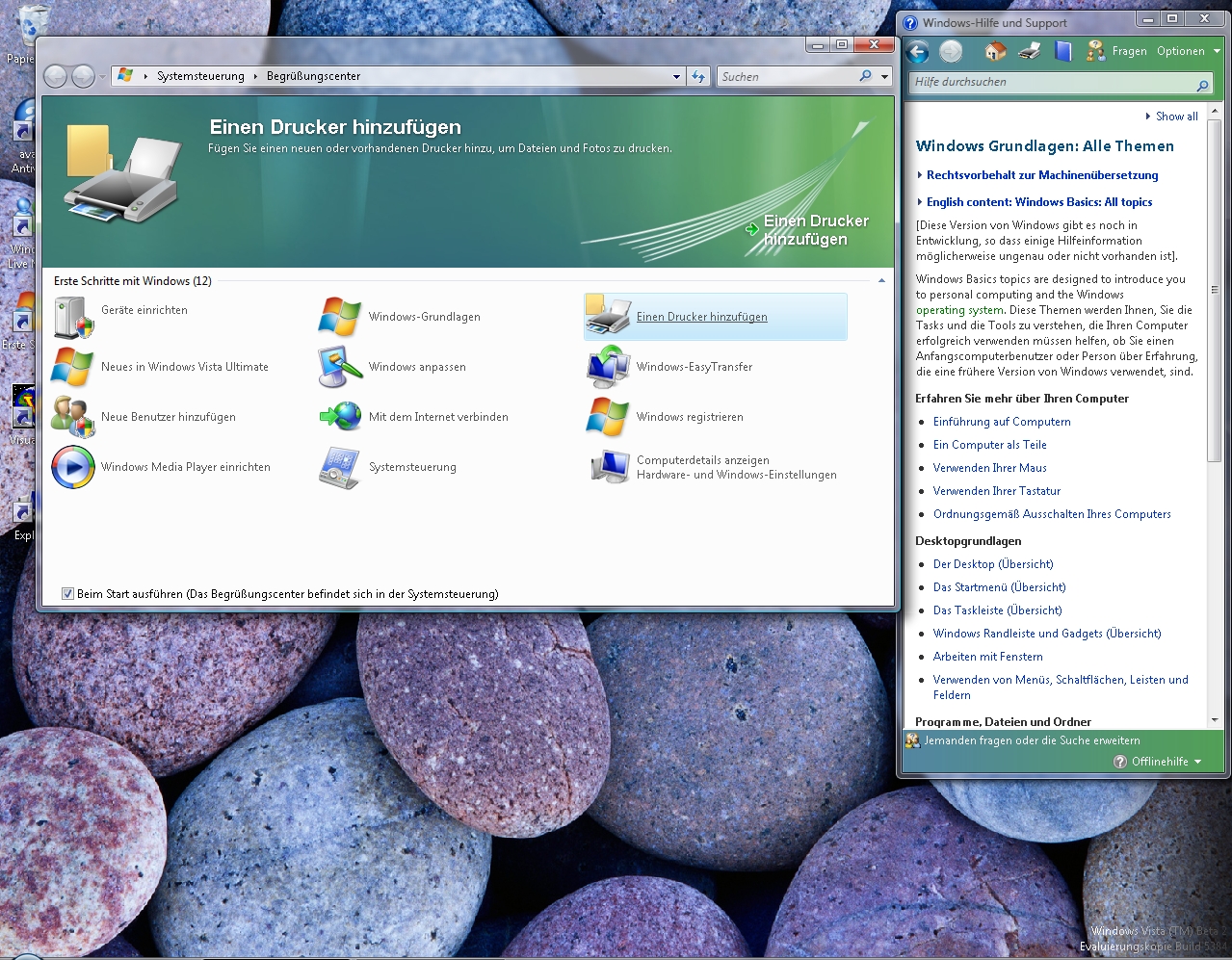Image resolution: width=1232 pixels, height=960 pixels.
Task: Open Optionen dropdown in Help window
Action: (x=1188, y=51)
